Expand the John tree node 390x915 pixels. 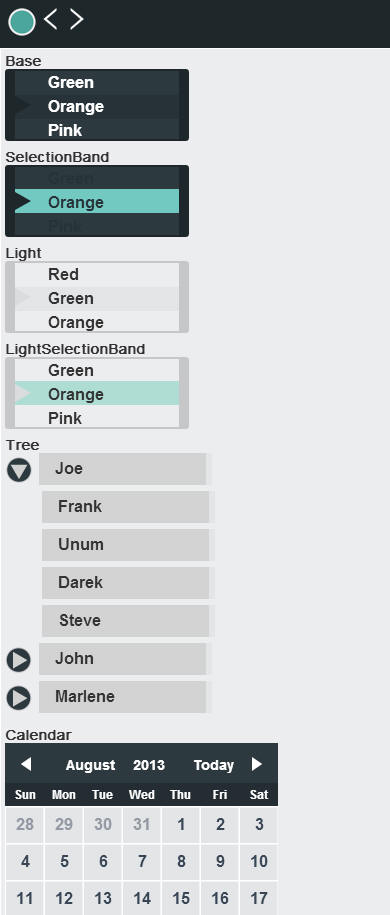coord(19,661)
